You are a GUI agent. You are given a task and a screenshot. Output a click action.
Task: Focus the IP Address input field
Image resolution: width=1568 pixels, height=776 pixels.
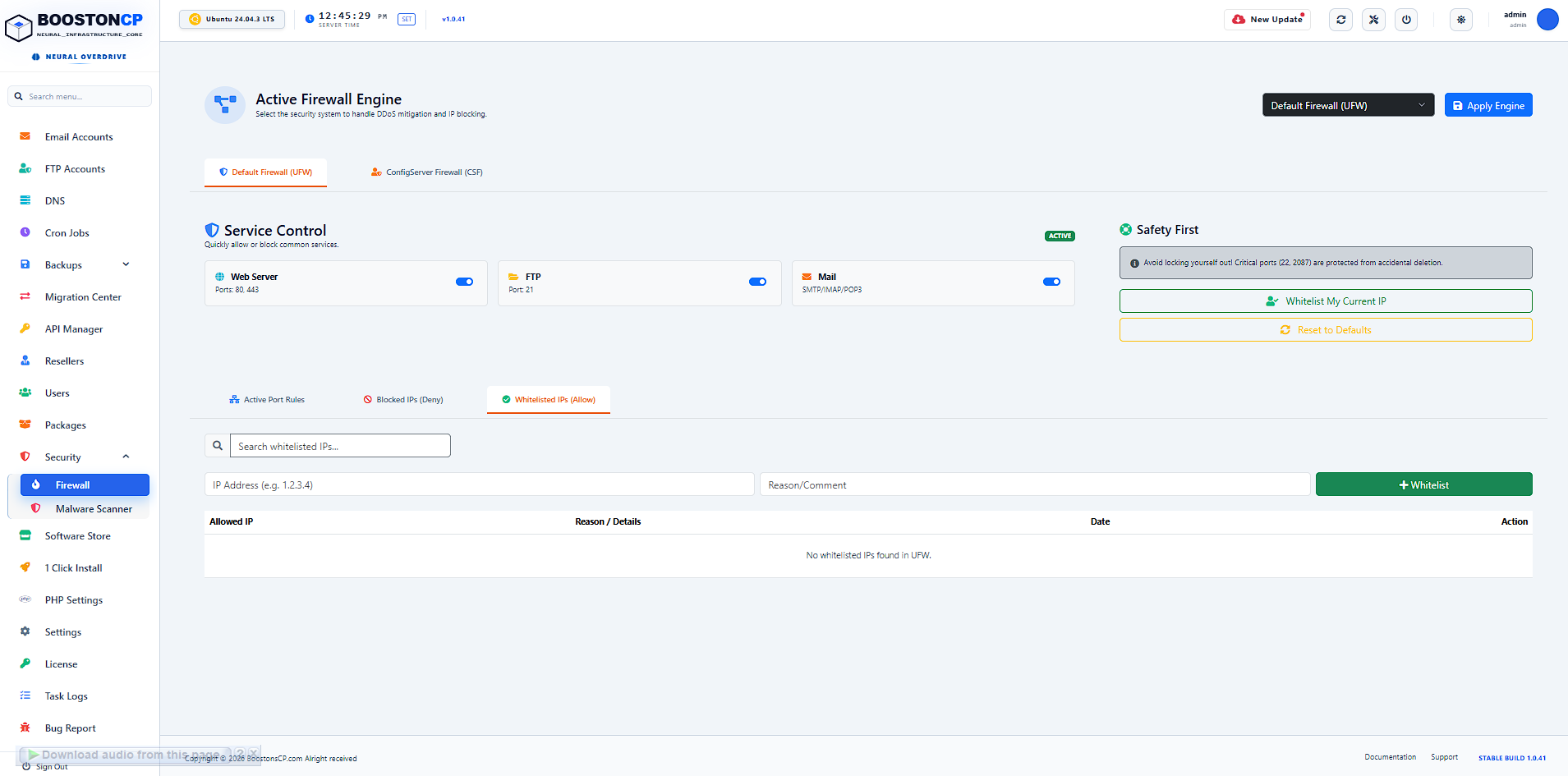pyautogui.click(x=479, y=484)
